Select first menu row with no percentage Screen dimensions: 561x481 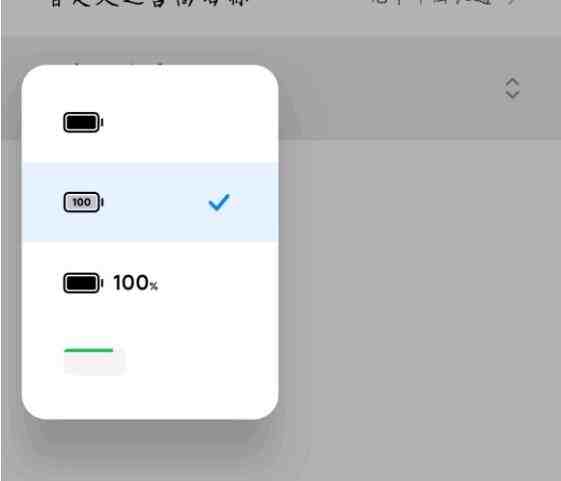(150, 122)
